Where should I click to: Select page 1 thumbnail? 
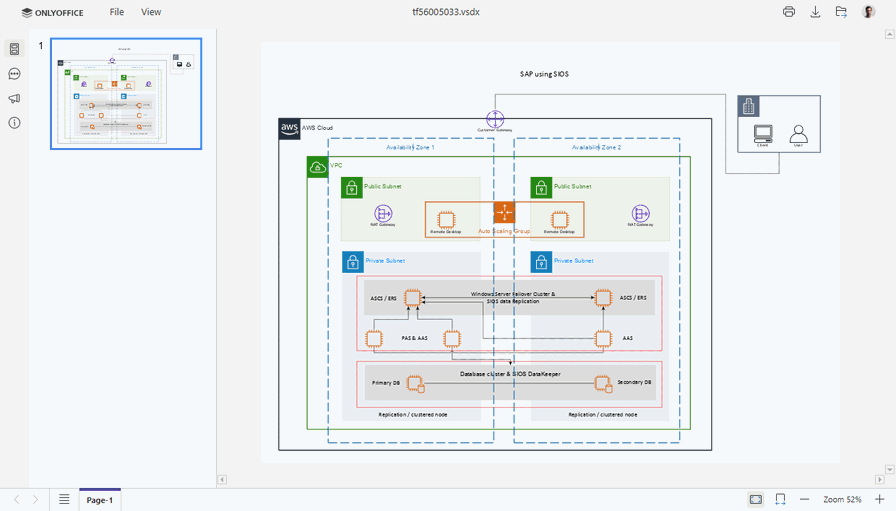(126, 94)
